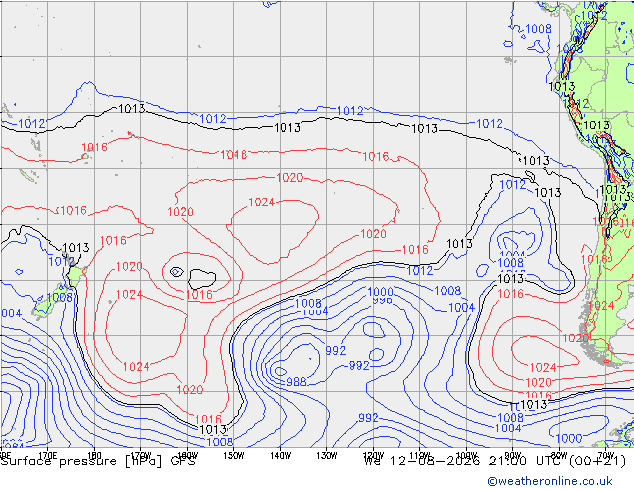Select the 130W longitude axis label
634x490 pixels.
point(327,456)
